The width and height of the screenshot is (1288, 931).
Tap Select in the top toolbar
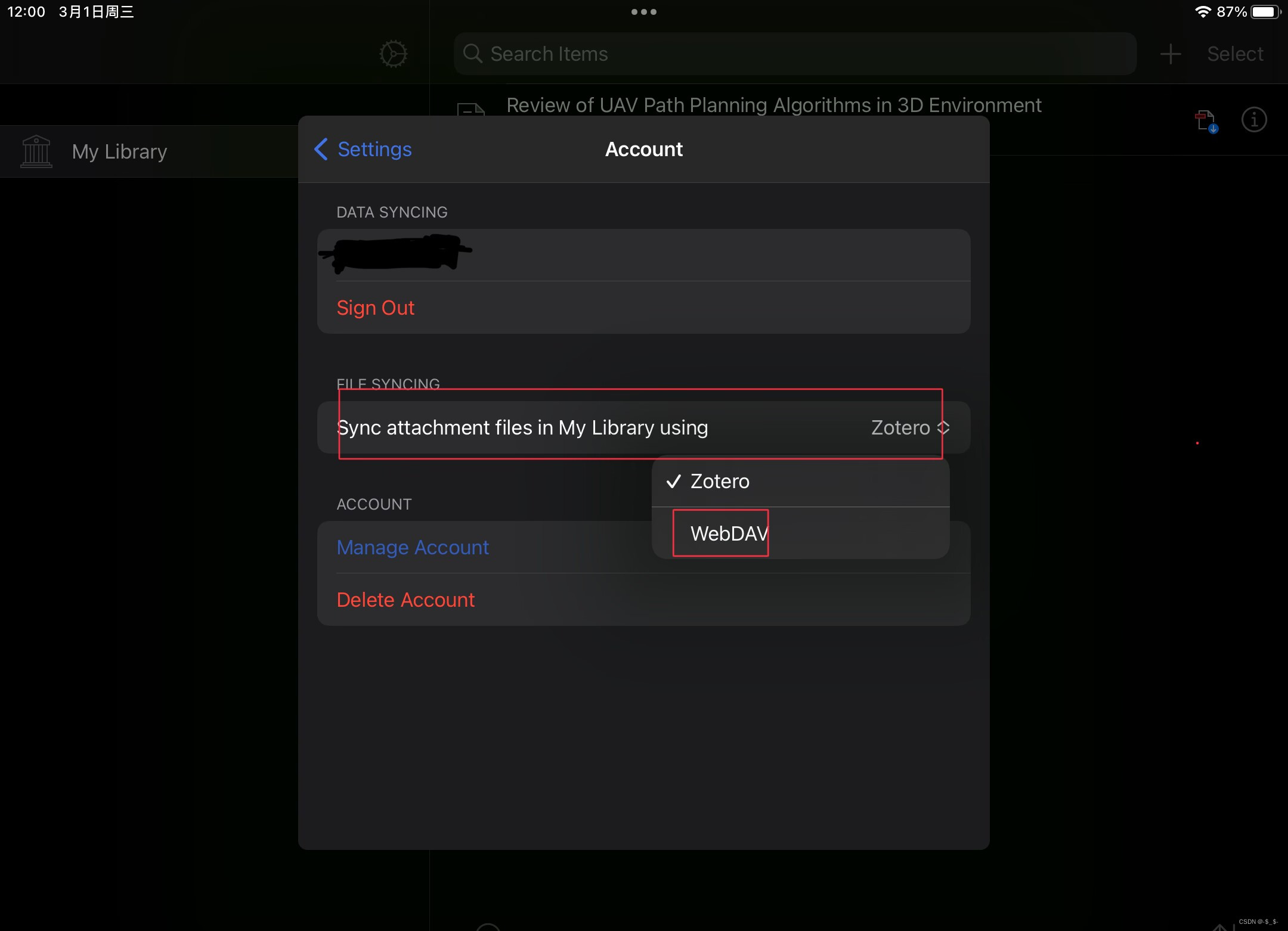1235,54
